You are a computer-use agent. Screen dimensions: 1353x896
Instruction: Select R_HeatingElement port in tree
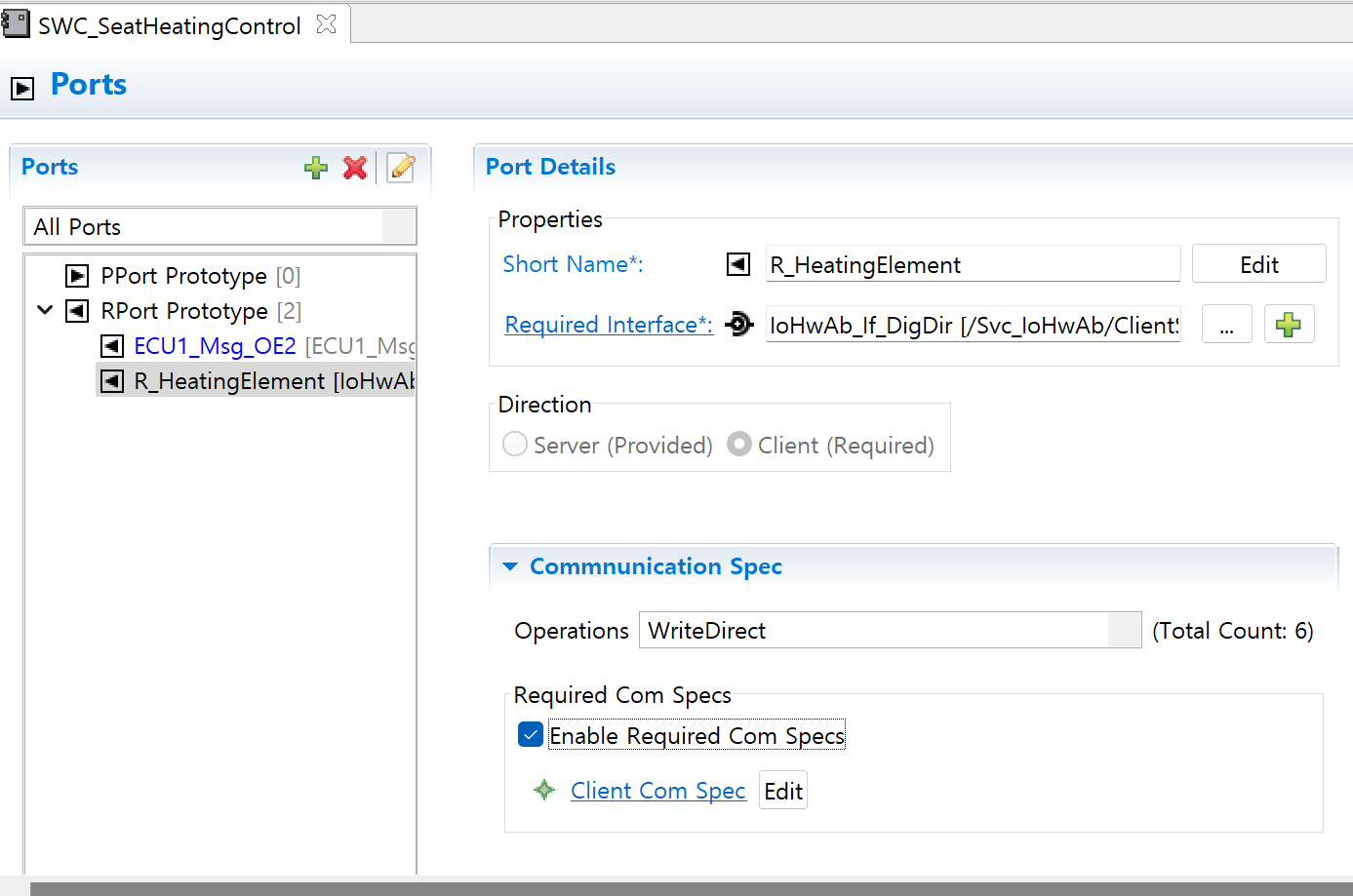tap(256, 381)
